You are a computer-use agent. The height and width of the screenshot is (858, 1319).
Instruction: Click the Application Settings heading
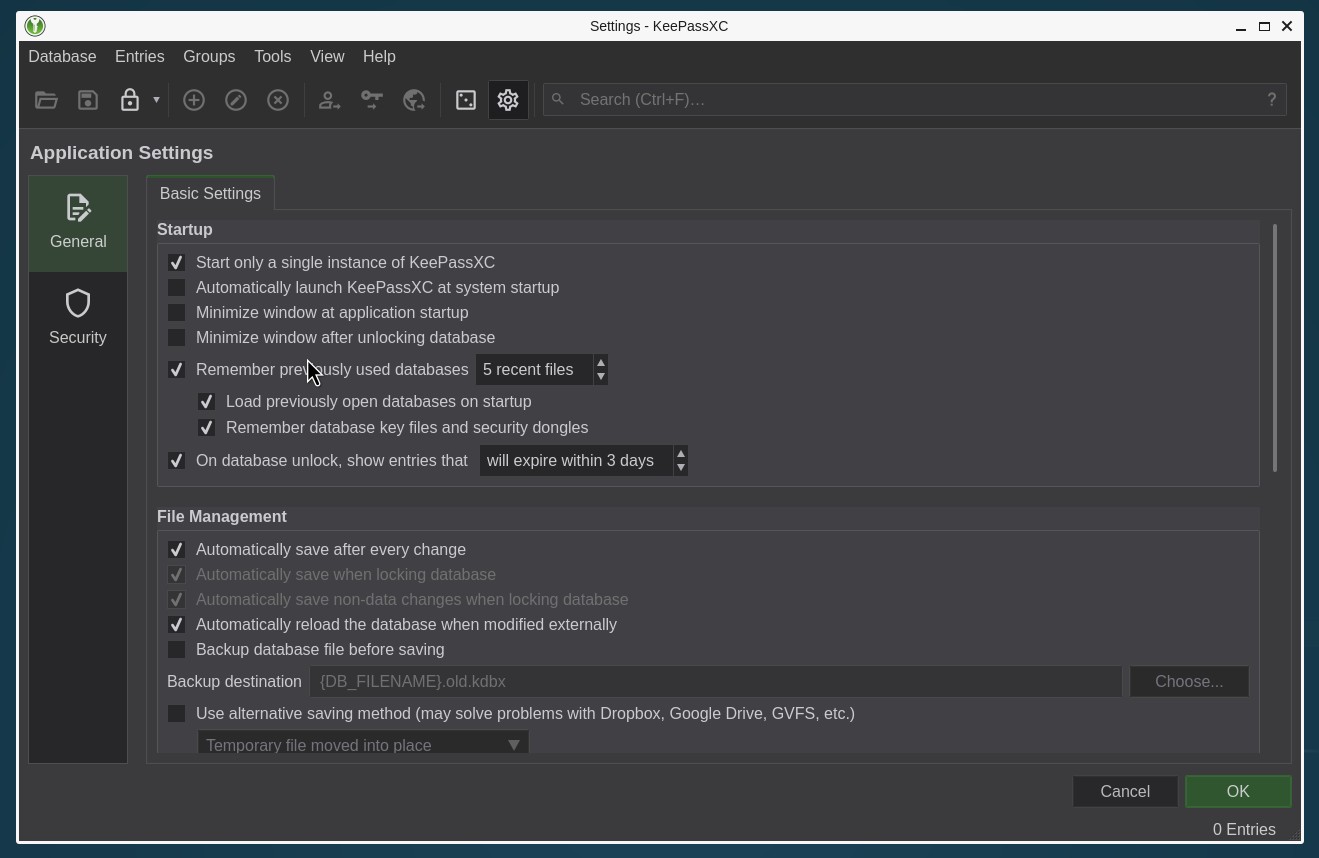(x=122, y=152)
